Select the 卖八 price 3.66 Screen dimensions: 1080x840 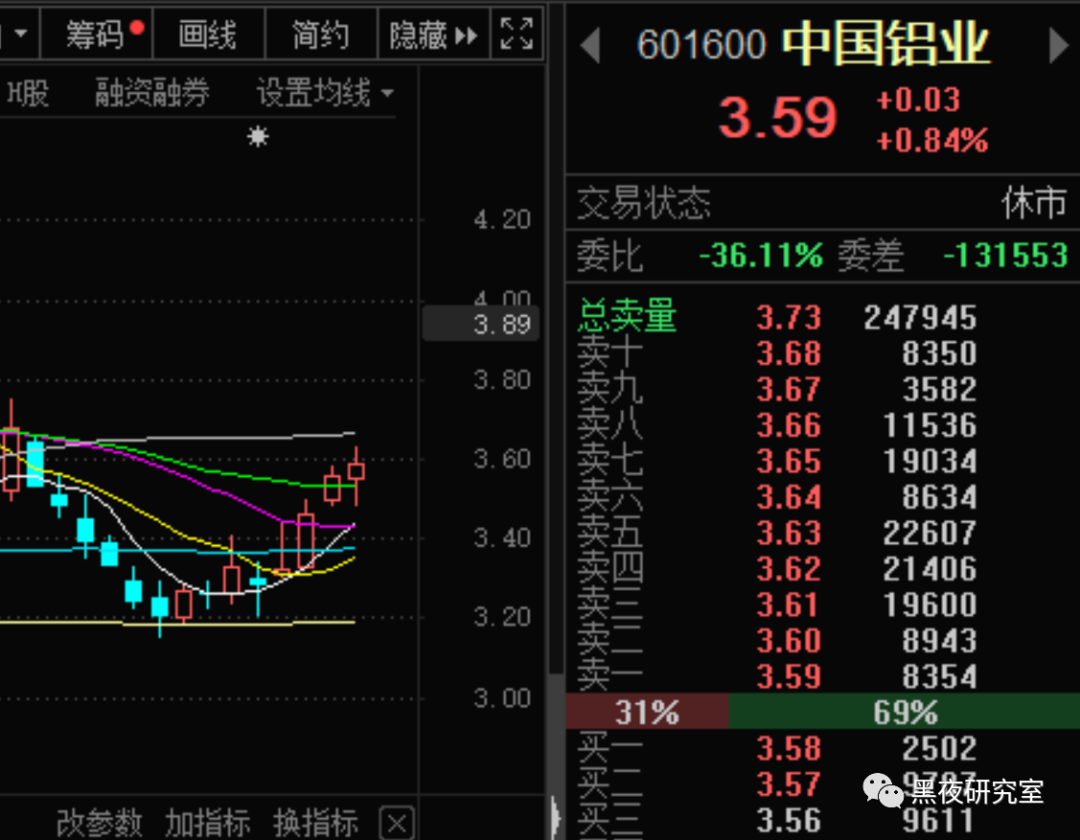(x=789, y=425)
